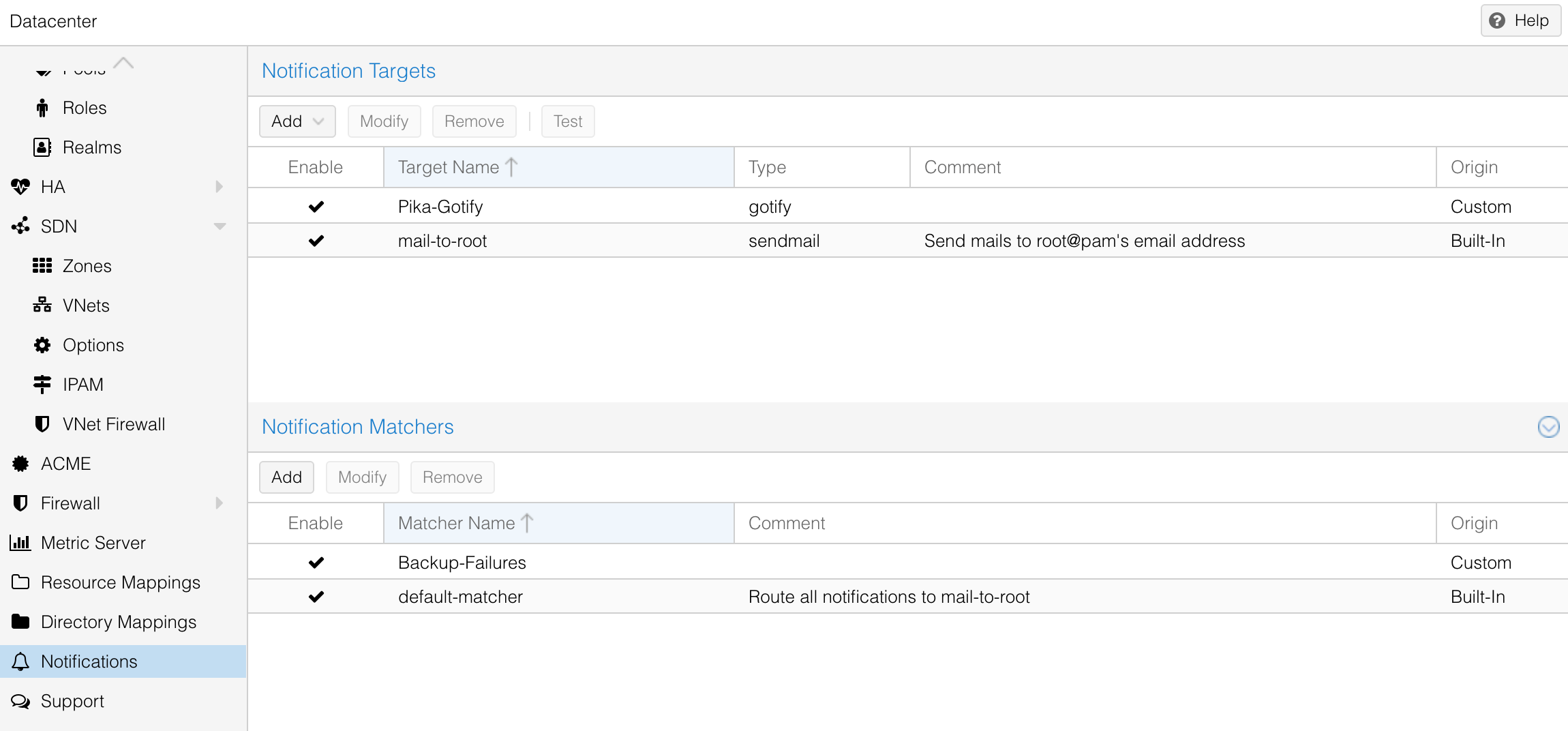Click the SDN network icon
This screenshot has height=731, width=1568.
click(20, 226)
